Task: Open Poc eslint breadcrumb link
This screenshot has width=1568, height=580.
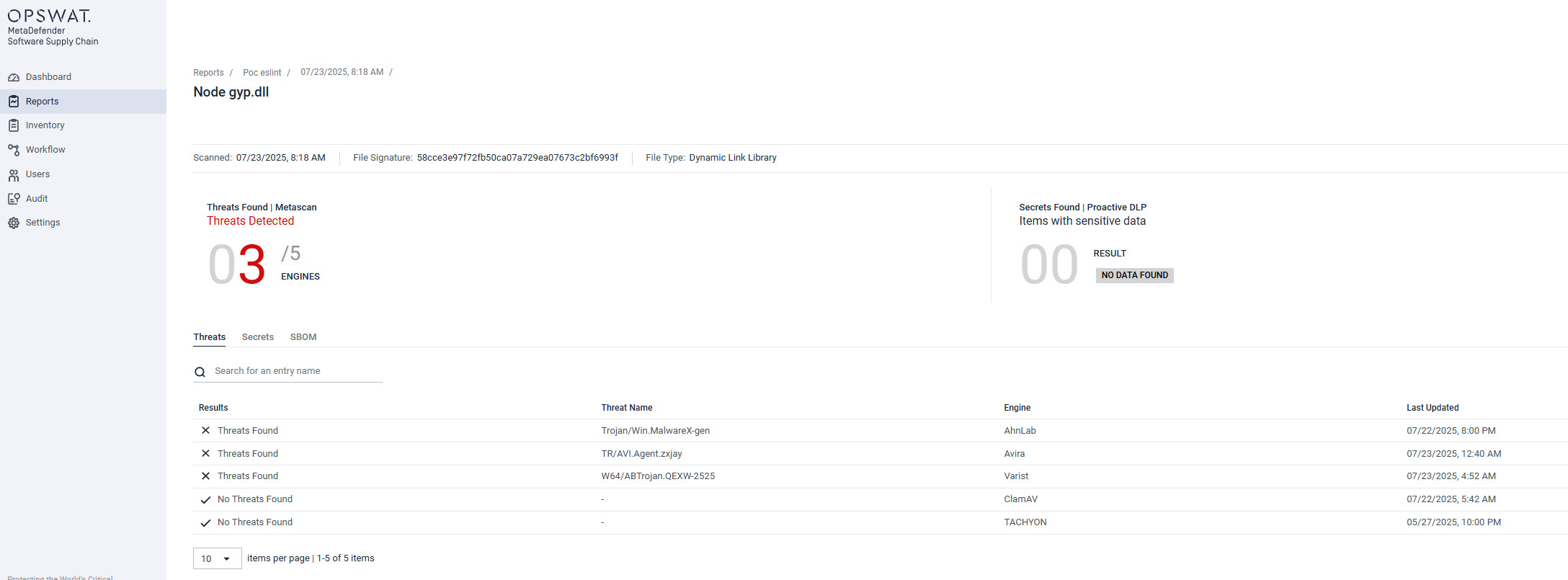Action: [x=262, y=73]
